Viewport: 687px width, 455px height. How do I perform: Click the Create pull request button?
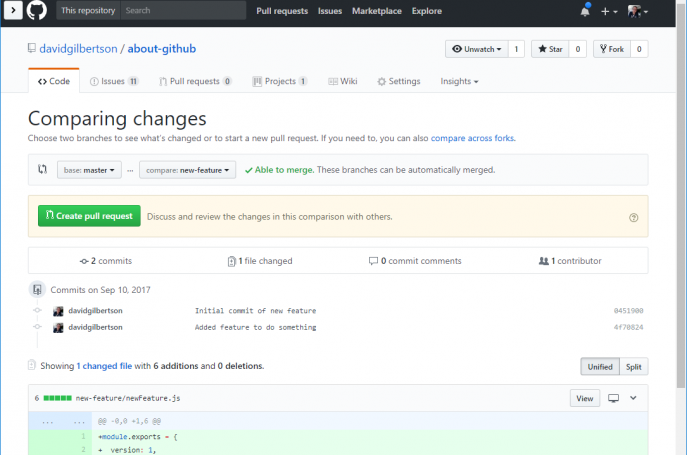[89, 216]
